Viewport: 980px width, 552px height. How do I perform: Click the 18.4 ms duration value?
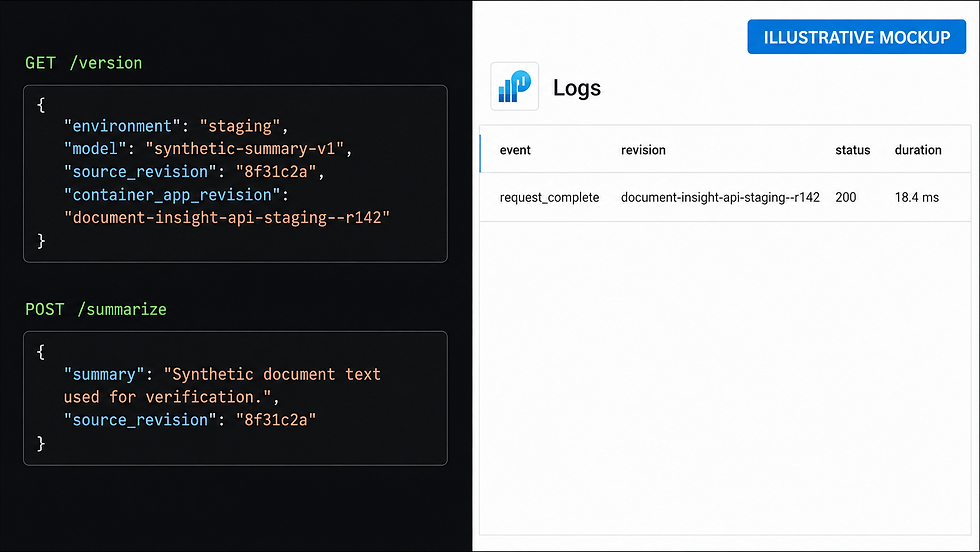[x=916, y=198]
